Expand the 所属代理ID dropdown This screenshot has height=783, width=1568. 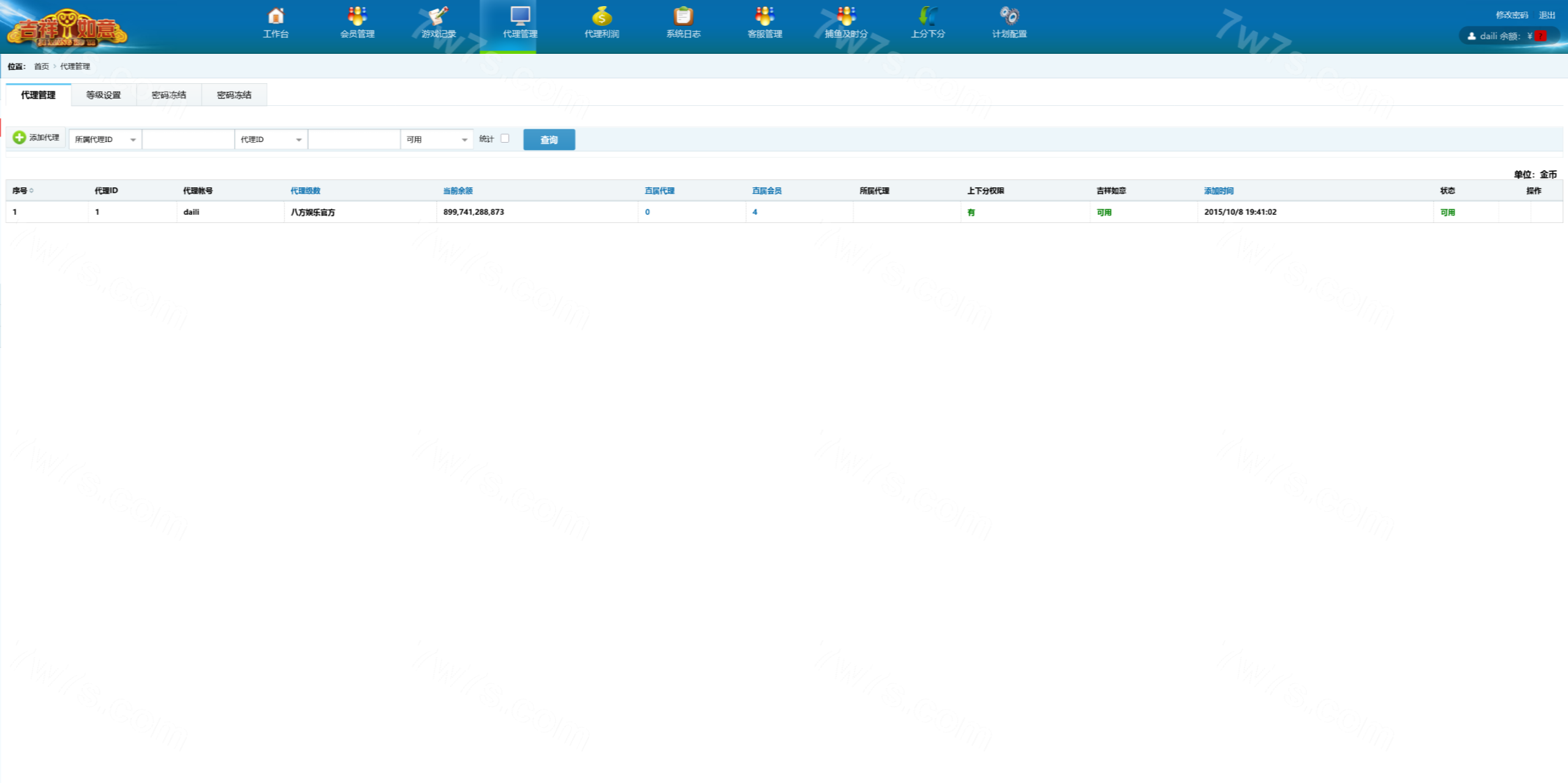[105, 140]
